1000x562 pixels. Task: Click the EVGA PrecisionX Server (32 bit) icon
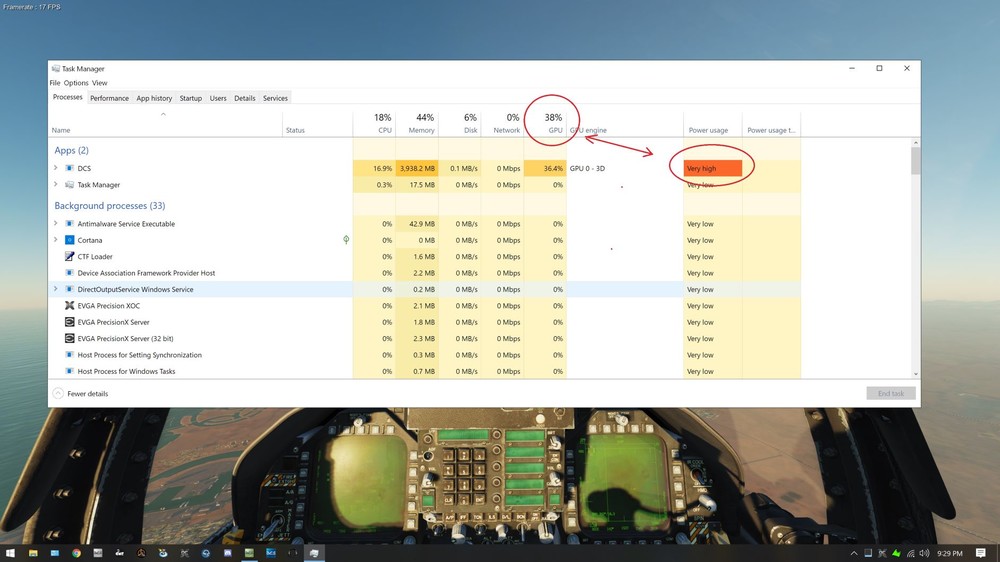(70, 339)
